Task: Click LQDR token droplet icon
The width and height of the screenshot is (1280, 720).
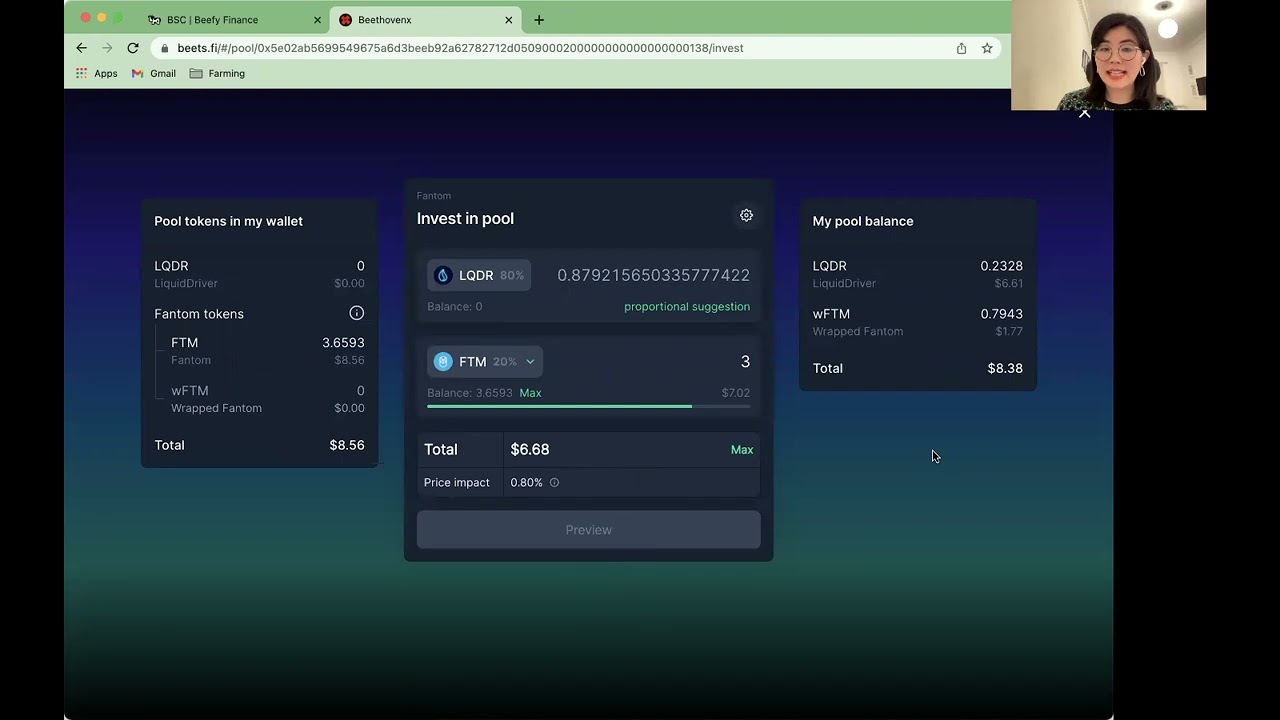Action: point(443,275)
